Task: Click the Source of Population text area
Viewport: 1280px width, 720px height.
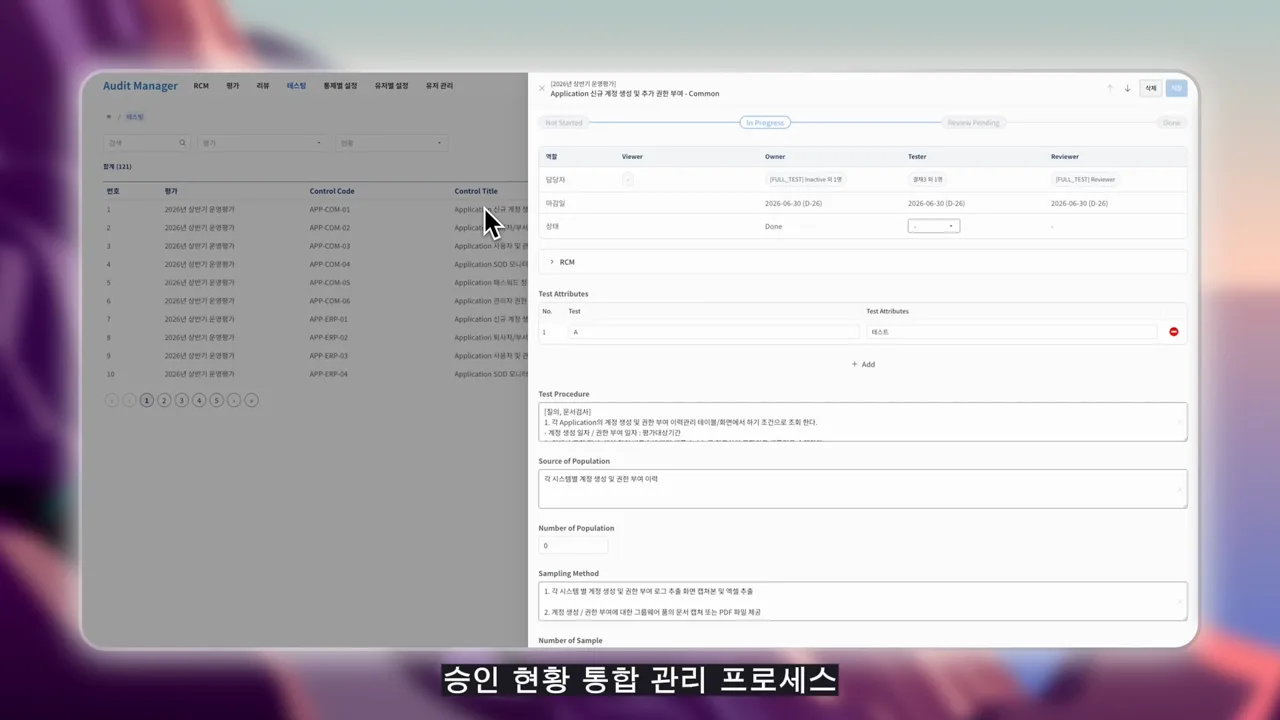Action: point(863,489)
